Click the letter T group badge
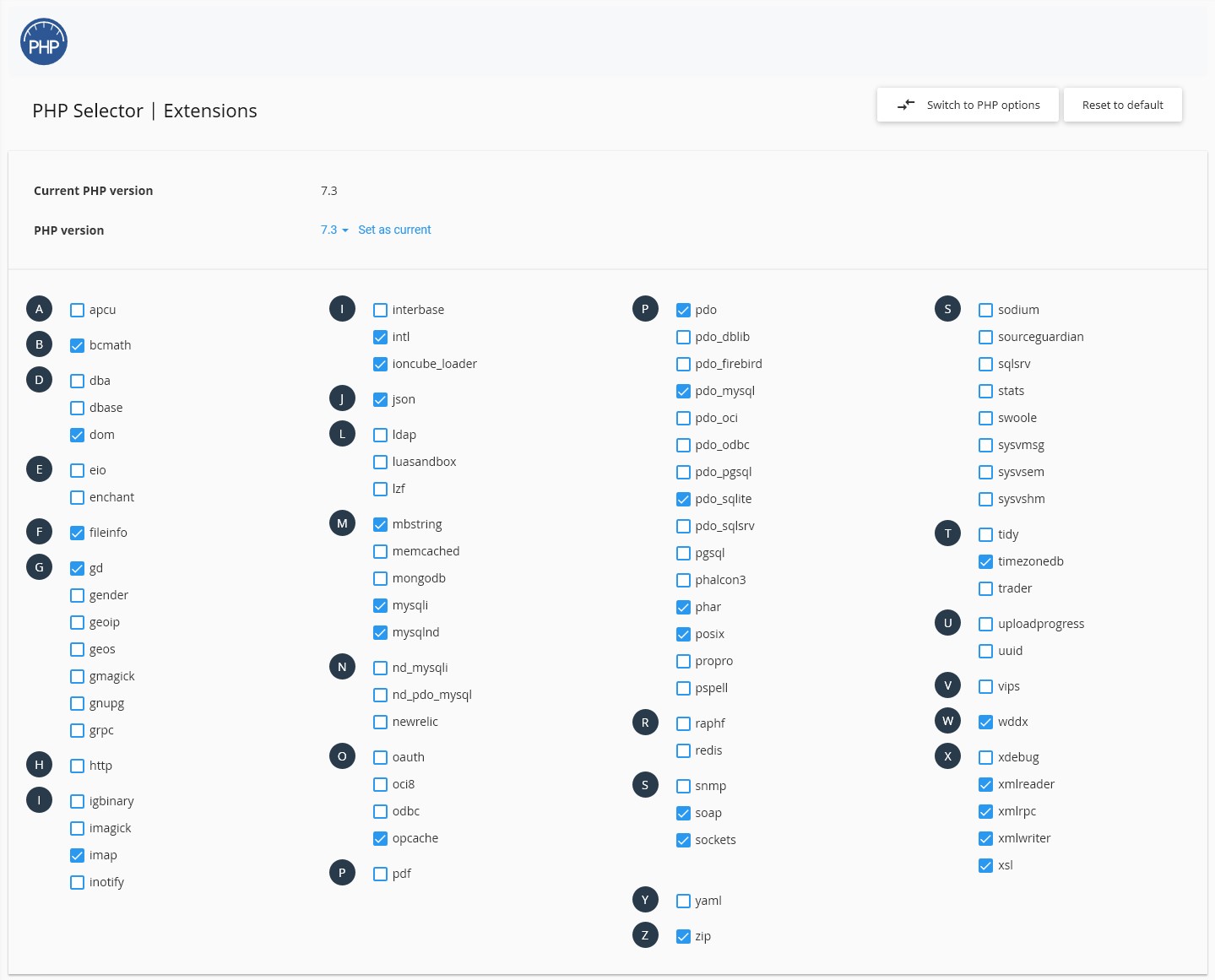 (947, 533)
